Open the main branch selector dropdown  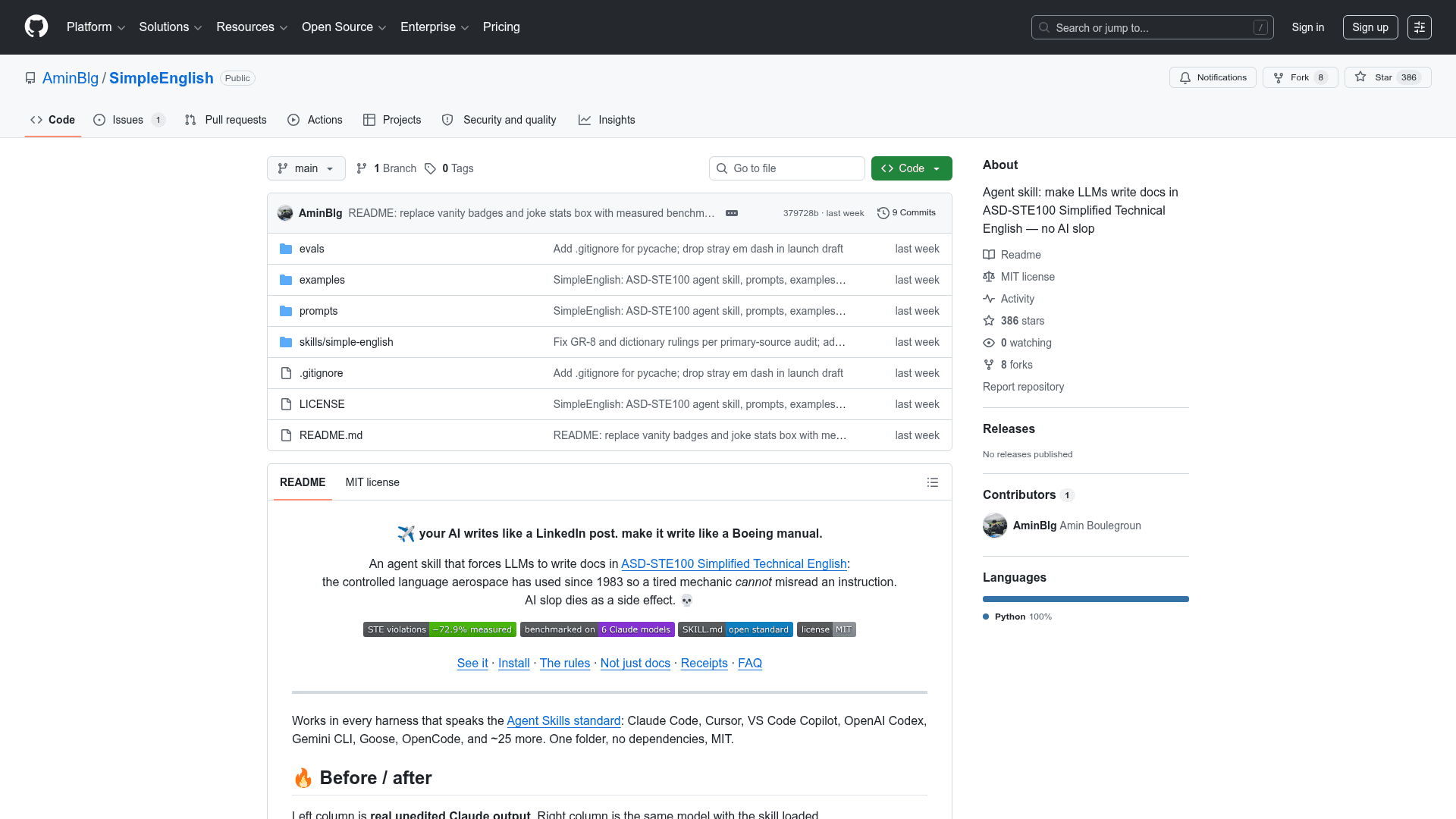(x=306, y=168)
